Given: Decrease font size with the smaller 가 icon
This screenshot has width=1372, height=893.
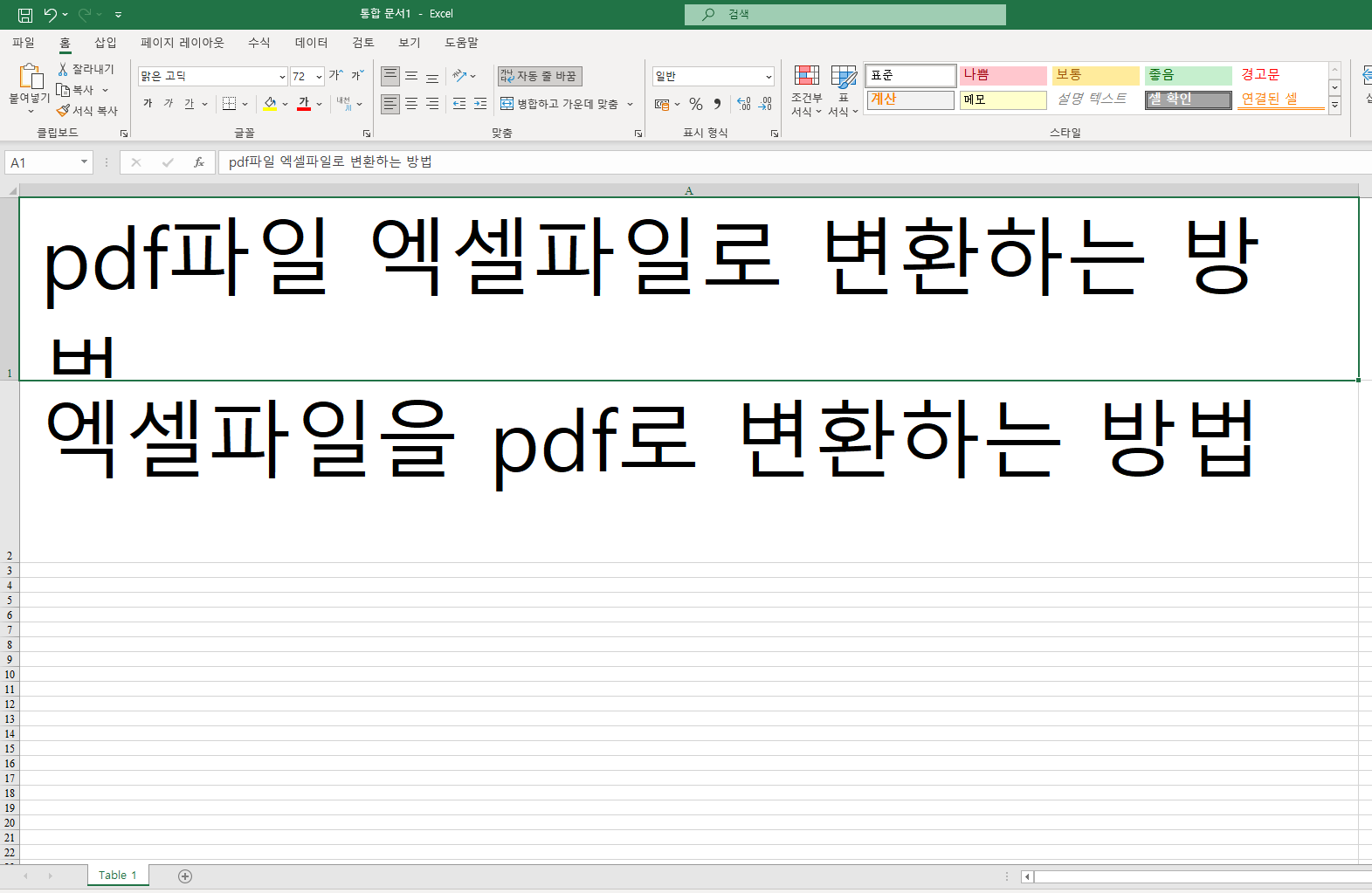Looking at the screenshot, I should click(x=357, y=76).
